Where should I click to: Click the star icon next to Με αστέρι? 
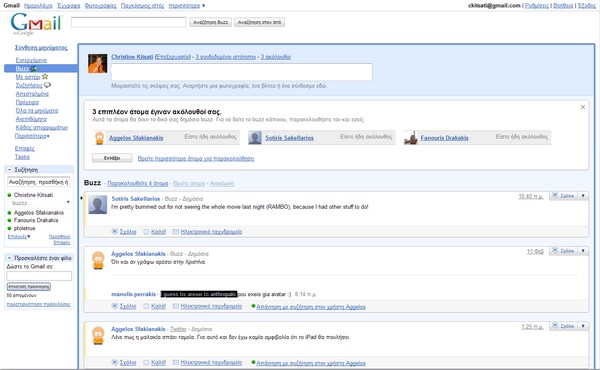(45, 77)
